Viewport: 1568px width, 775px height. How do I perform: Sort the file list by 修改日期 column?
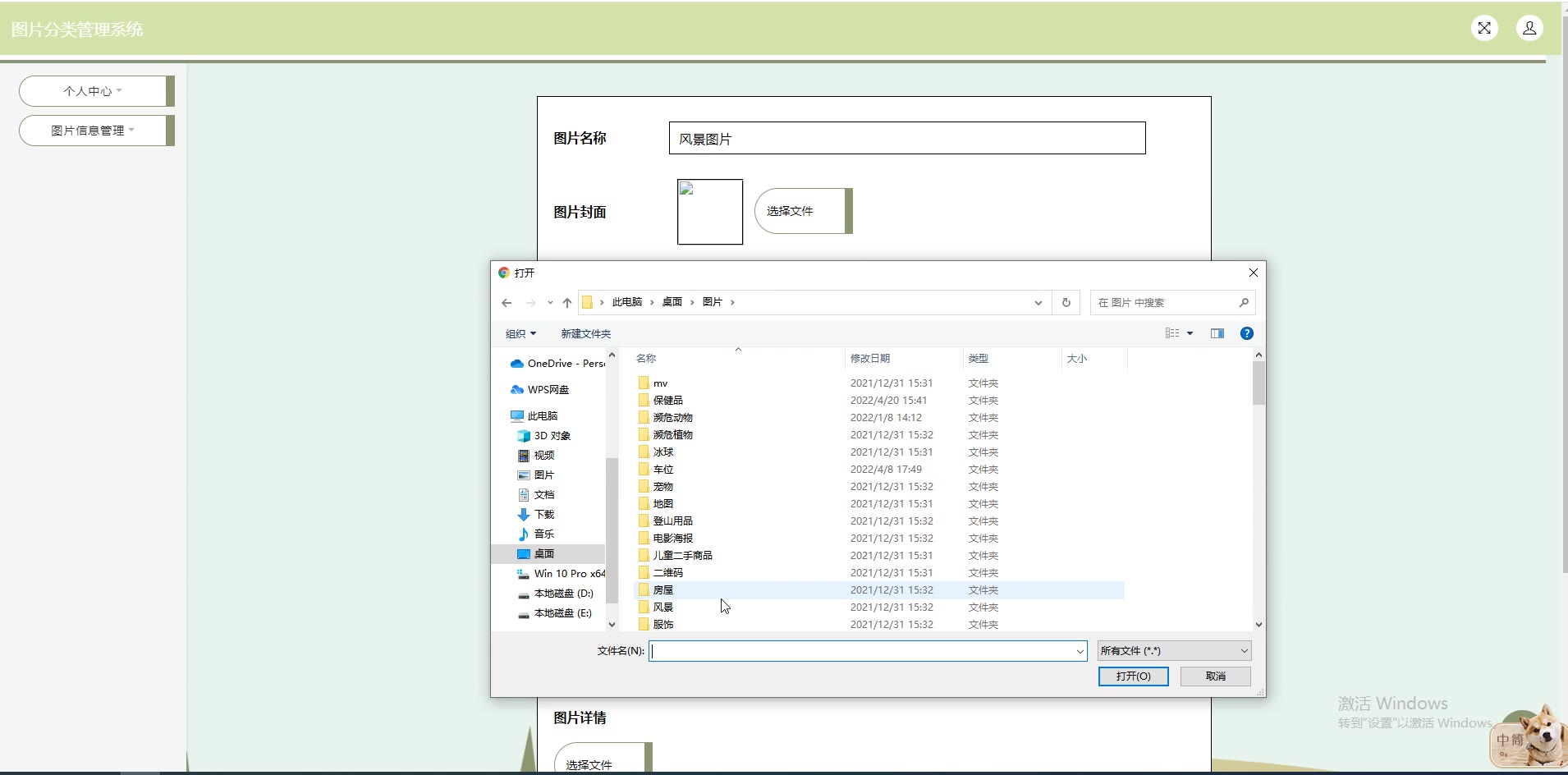870,359
